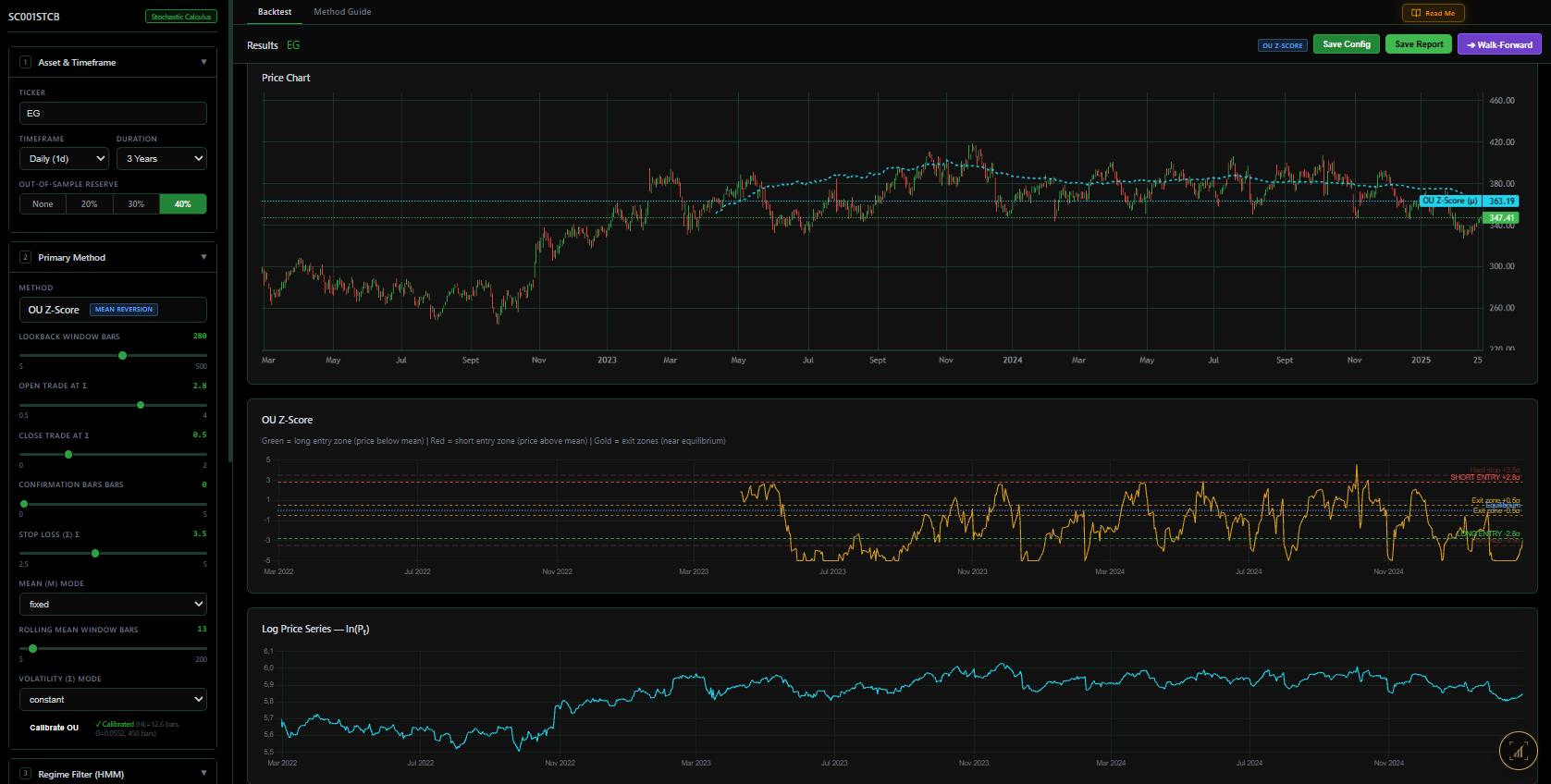Image resolution: width=1551 pixels, height=784 pixels.
Task: Select 20% out-of-sample reserve
Action: [90, 204]
